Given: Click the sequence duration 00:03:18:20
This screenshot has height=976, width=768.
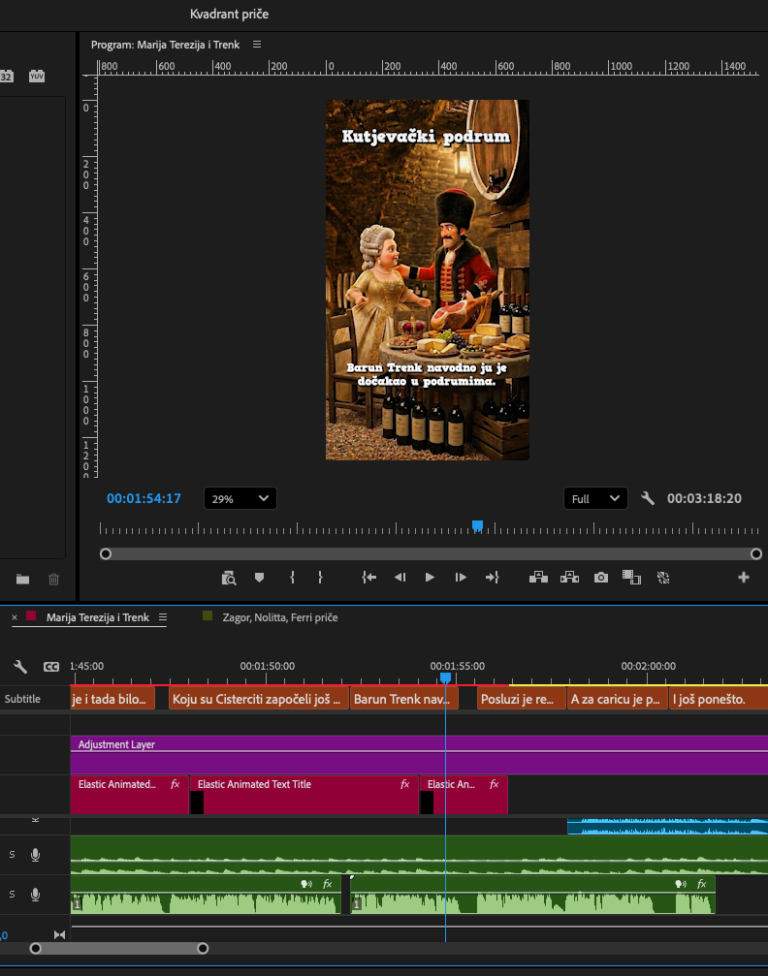Looking at the screenshot, I should pyautogui.click(x=705, y=499).
